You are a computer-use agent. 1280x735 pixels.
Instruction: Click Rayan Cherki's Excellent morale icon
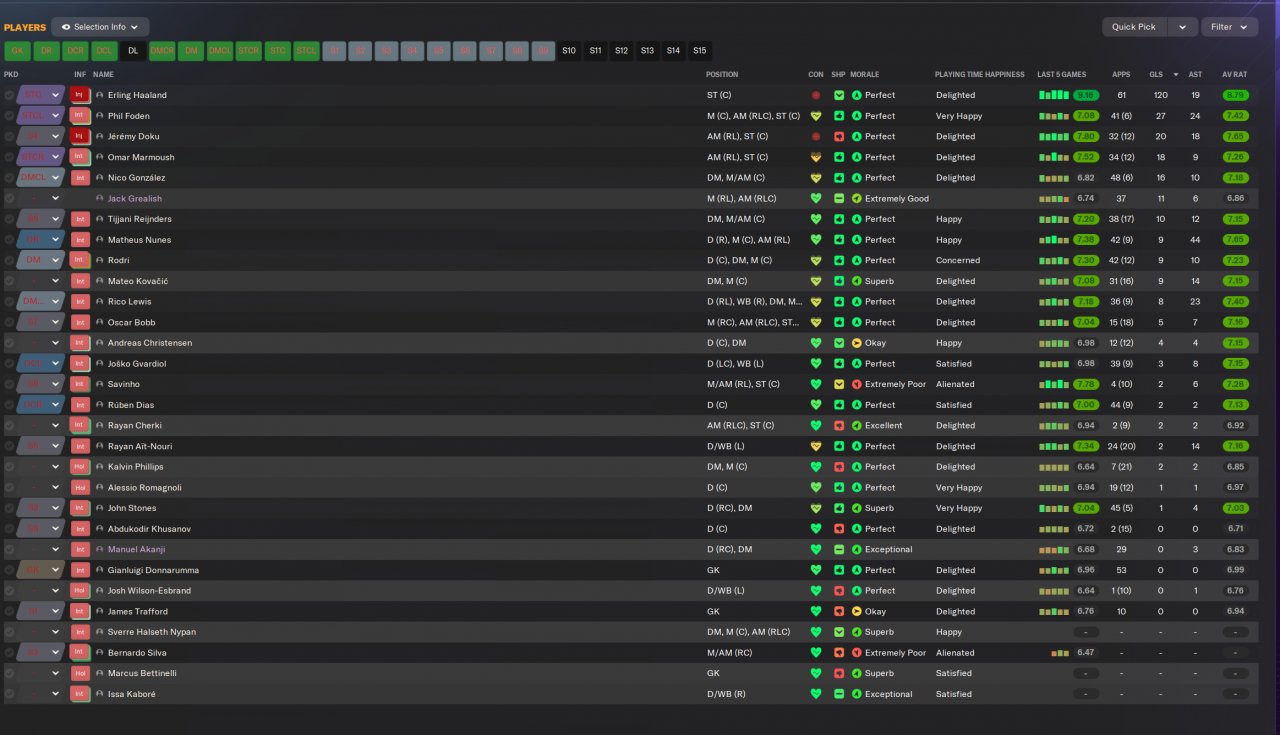(856, 425)
